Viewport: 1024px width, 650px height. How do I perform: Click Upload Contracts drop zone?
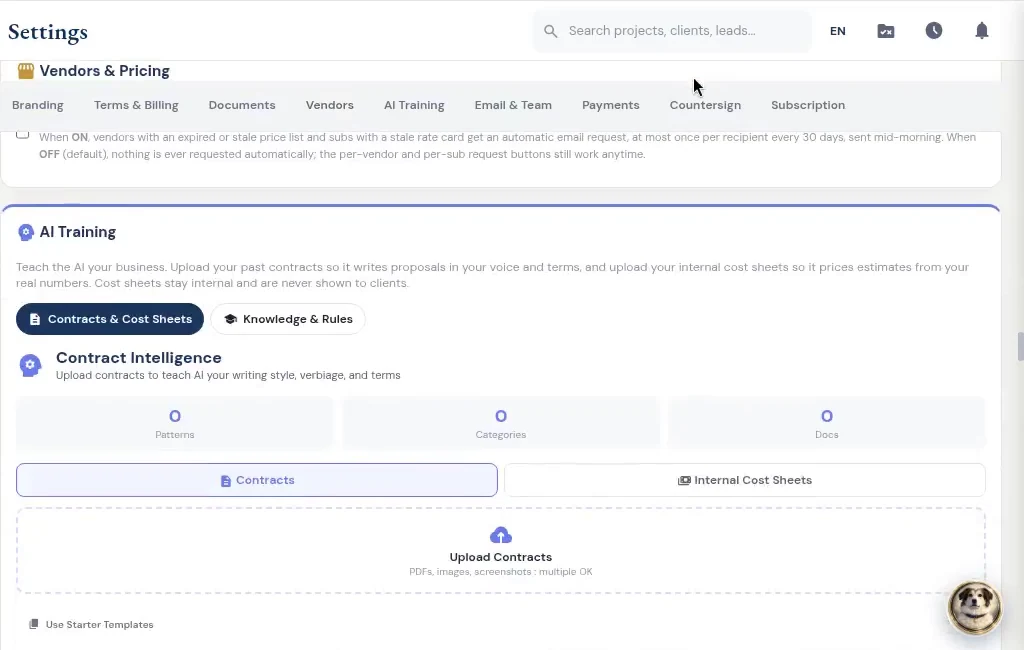click(x=501, y=551)
